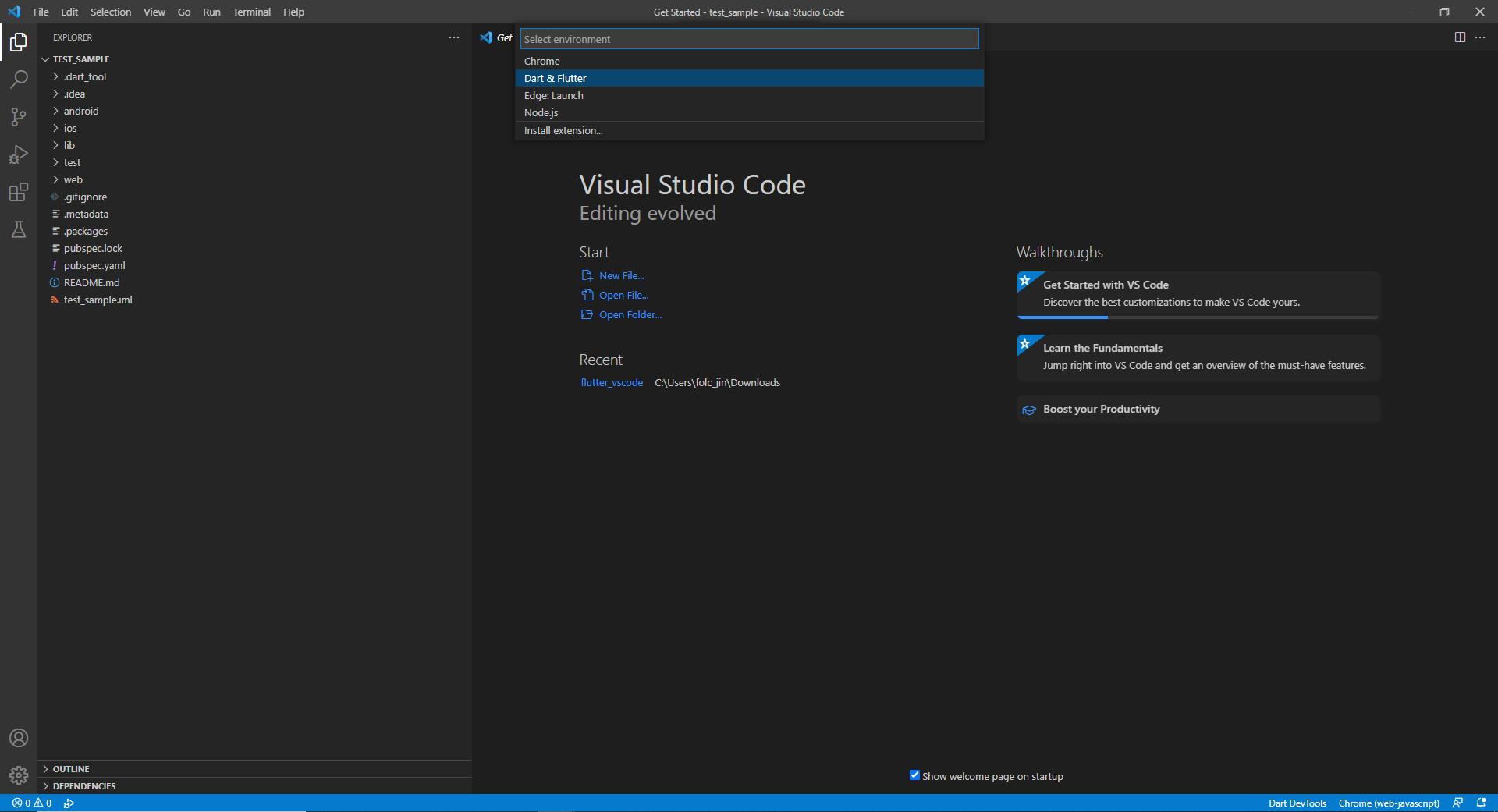Open Learn the Fundamentals walkthrough
The width and height of the screenshot is (1498, 812).
1198,357
